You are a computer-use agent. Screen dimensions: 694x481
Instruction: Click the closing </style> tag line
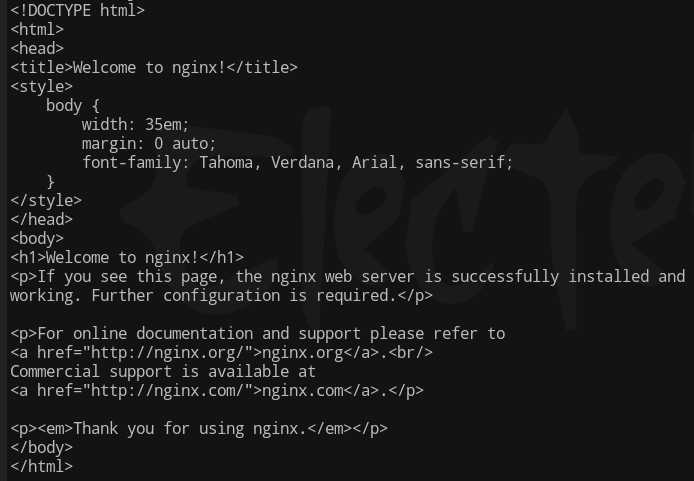pos(46,201)
